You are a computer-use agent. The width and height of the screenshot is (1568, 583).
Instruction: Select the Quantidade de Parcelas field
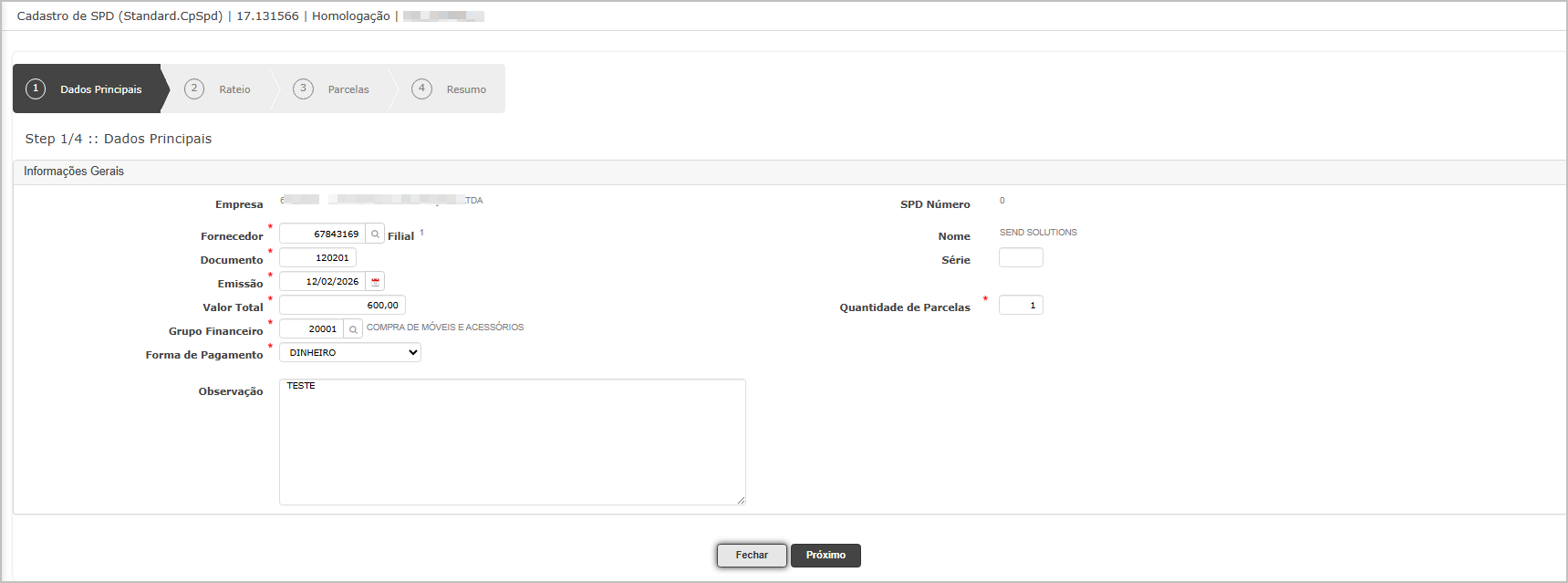click(x=1021, y=306)
